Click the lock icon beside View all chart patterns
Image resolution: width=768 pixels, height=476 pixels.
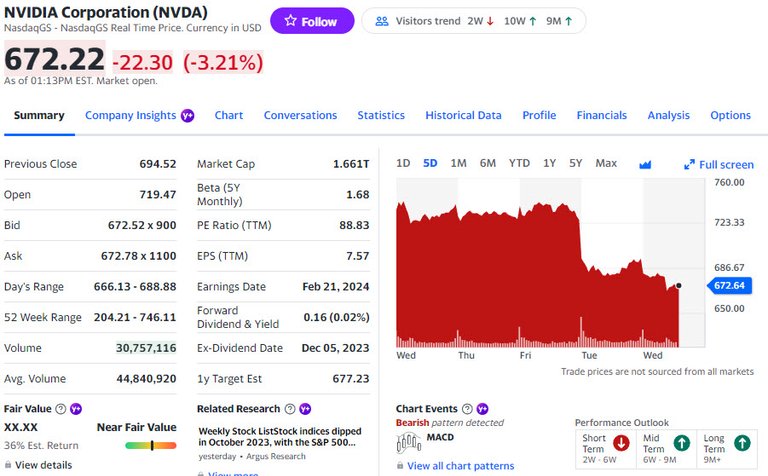400,466
